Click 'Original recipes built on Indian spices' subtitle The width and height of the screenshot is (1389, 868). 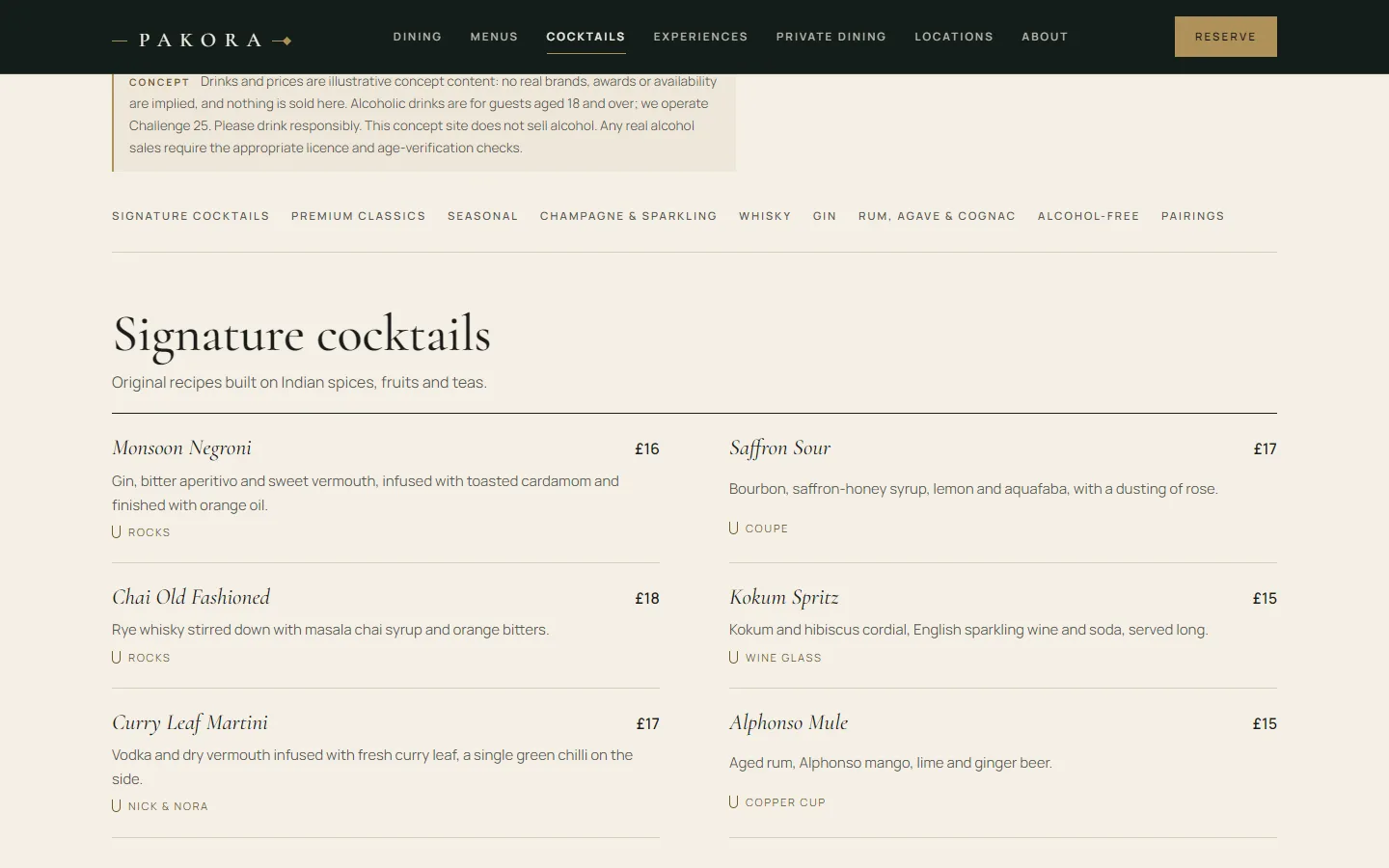[299, 383]
